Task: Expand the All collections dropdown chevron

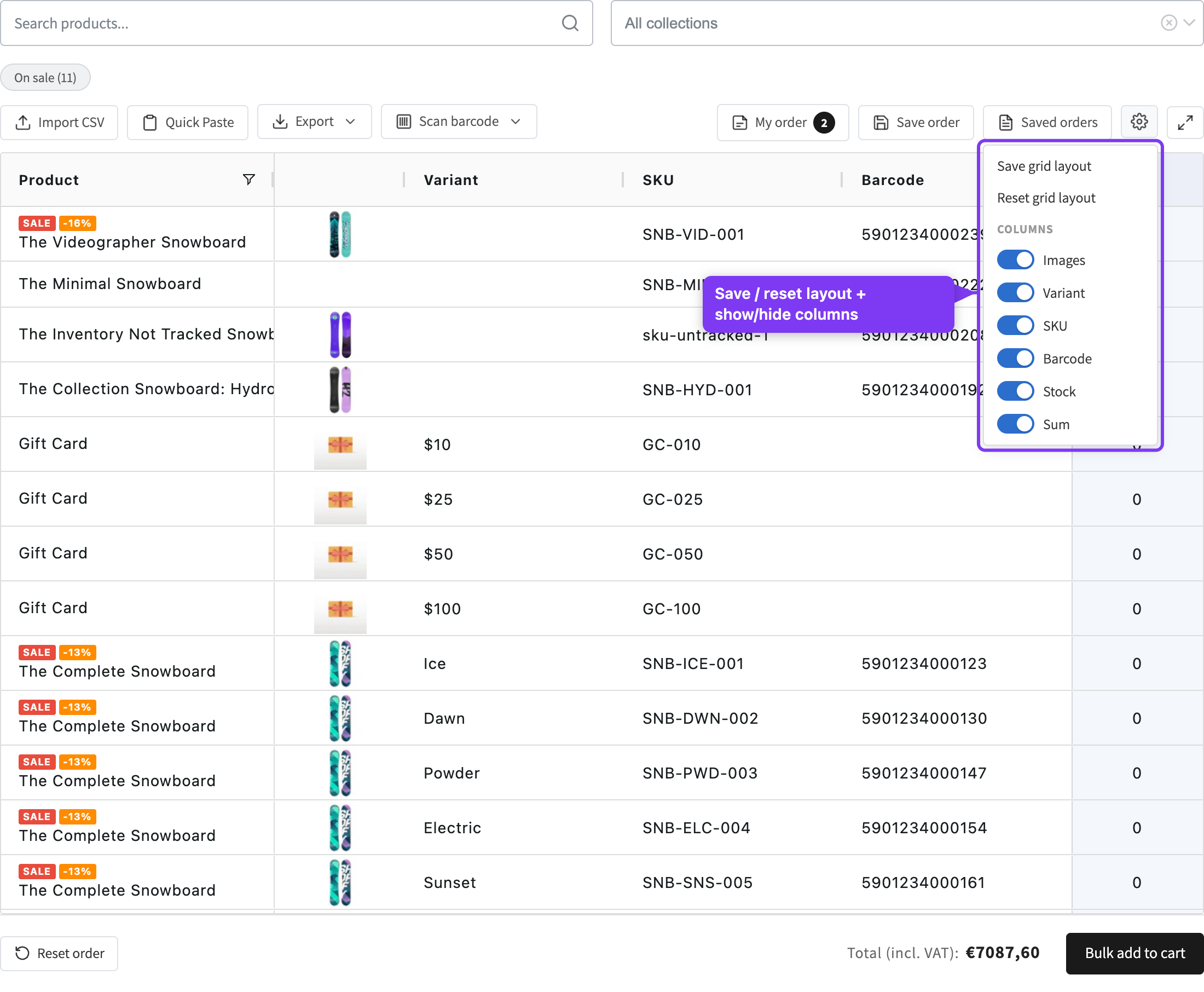Action: (x=1190, y=23)
